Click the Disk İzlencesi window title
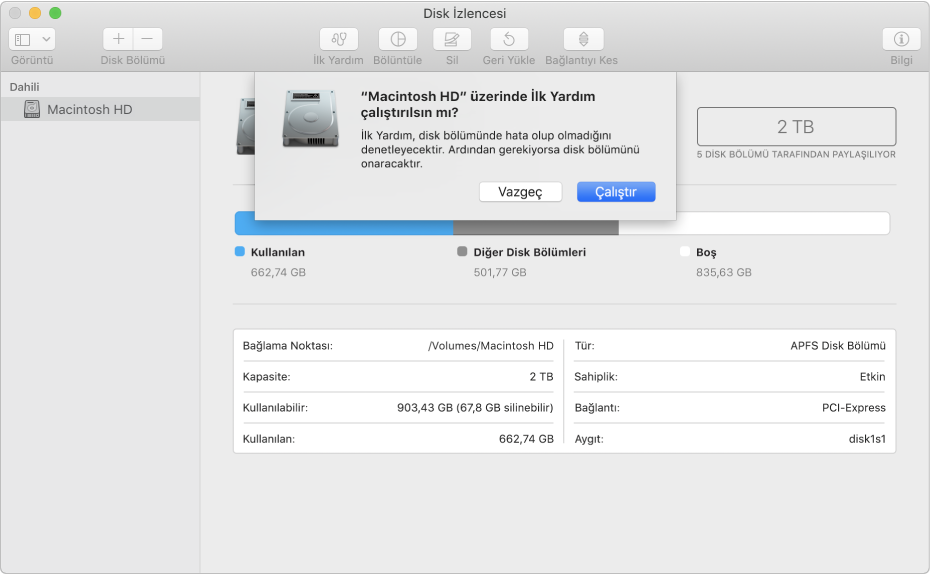 point(465,13)
